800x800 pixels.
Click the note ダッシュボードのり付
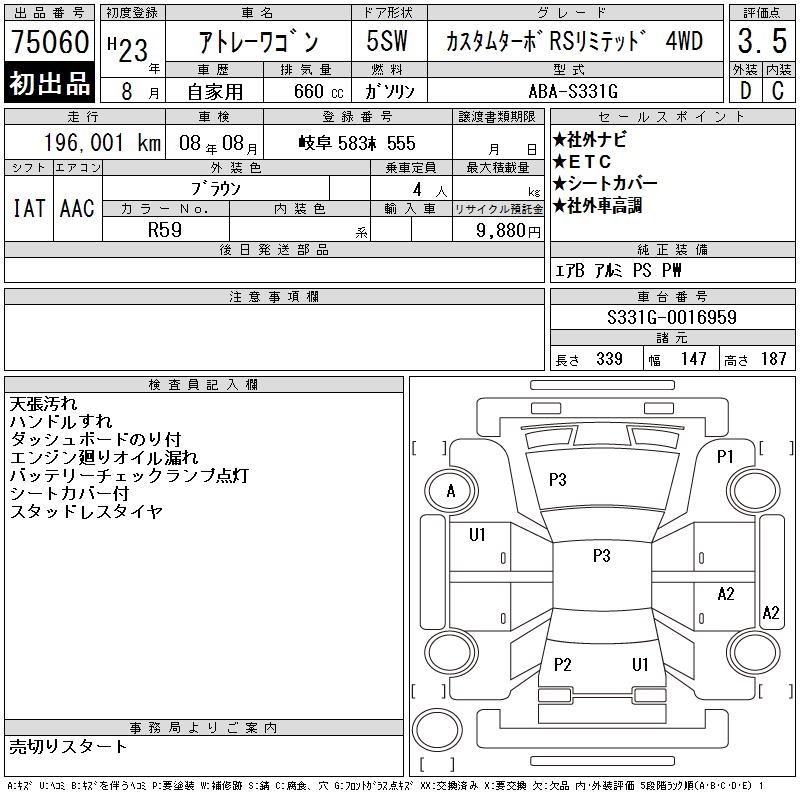coord(95,440)
